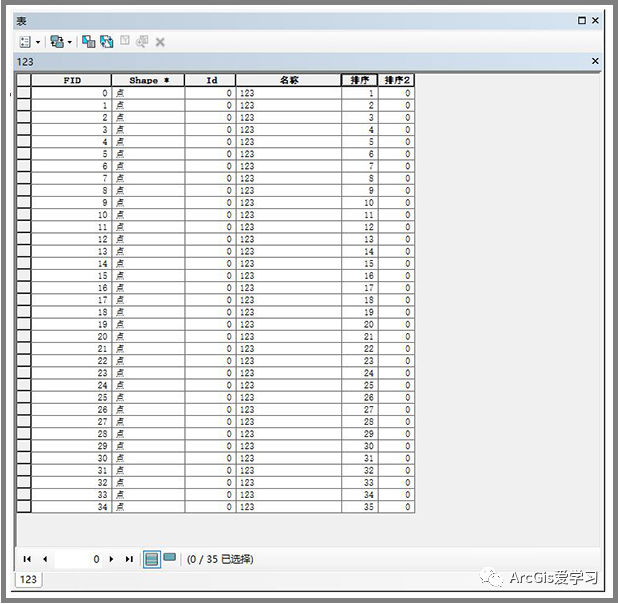Select row with FID 5

click(24, 154)
